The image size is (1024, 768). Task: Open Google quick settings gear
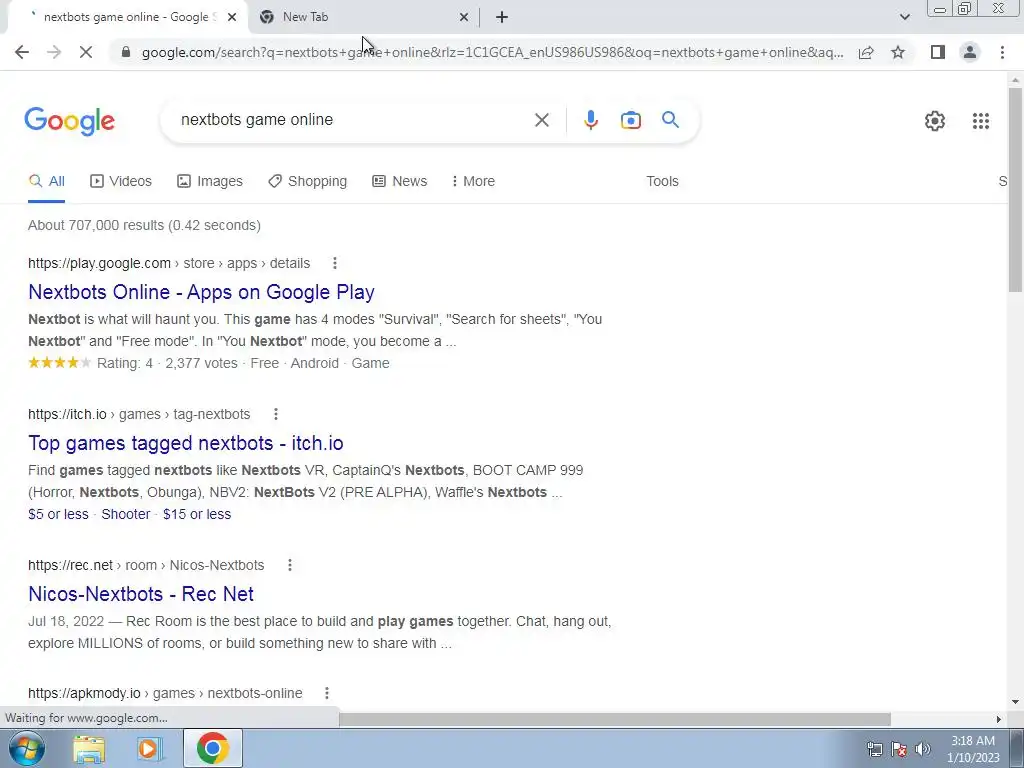[935, 121]
